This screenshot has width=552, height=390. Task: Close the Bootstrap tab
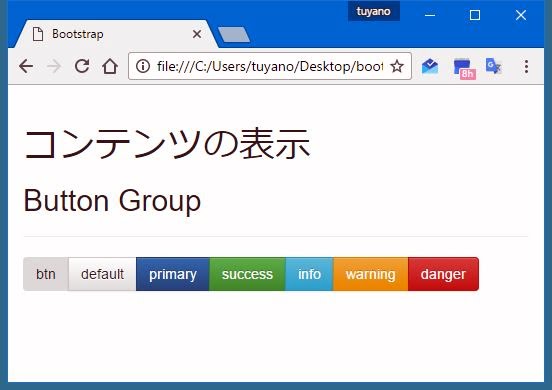click(197, 34)
